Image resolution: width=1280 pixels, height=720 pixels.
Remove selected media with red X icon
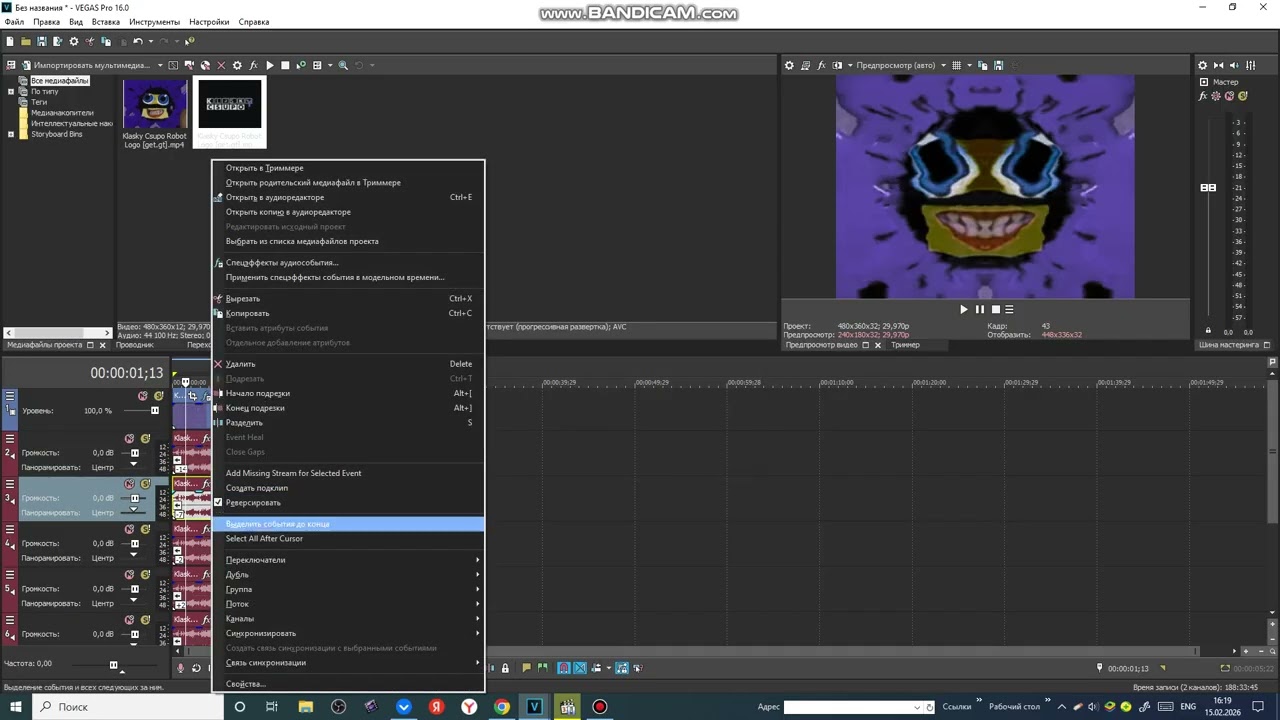[221, 65]
